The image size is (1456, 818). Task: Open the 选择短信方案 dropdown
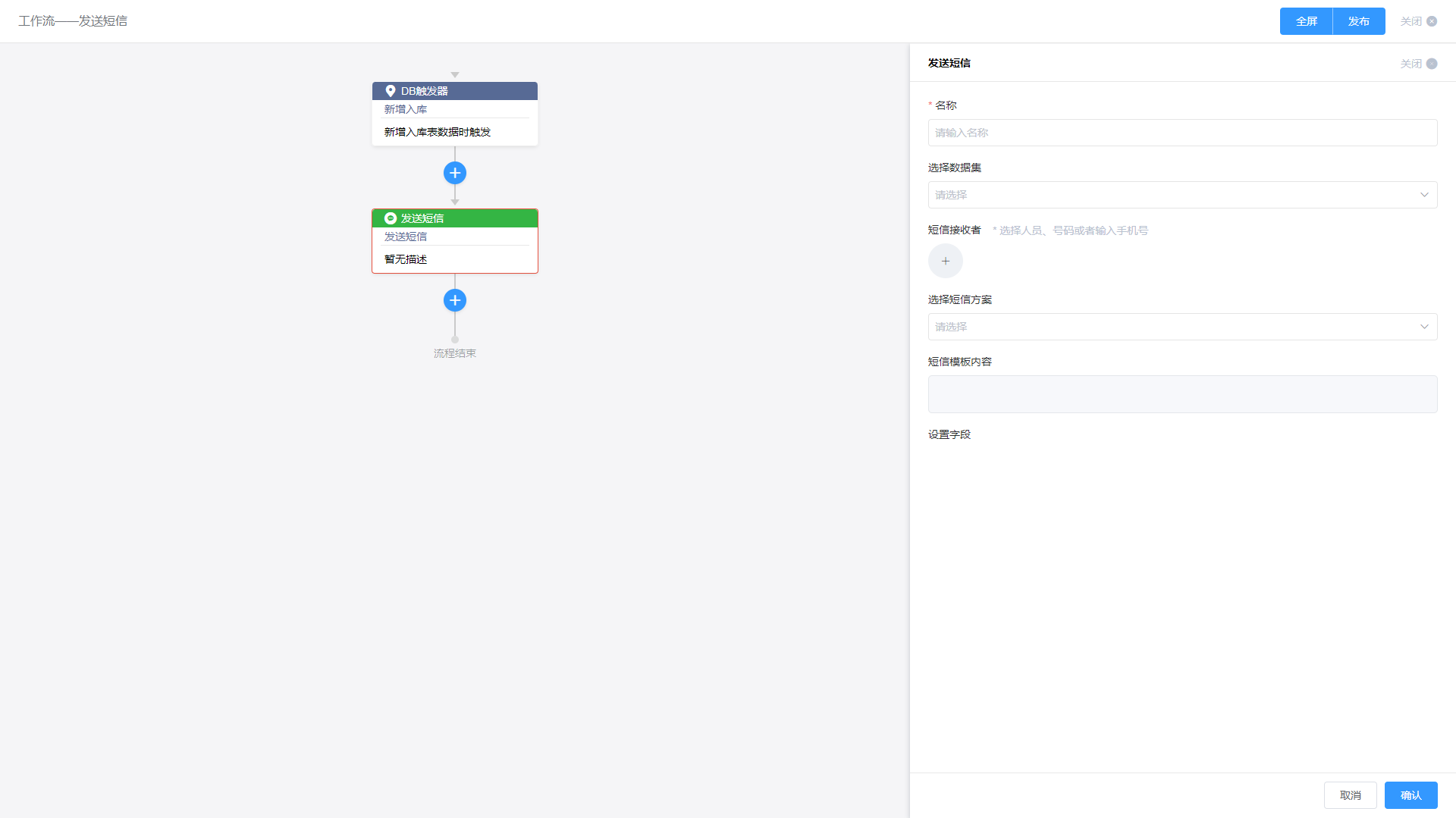click(x=1183, y=327)
